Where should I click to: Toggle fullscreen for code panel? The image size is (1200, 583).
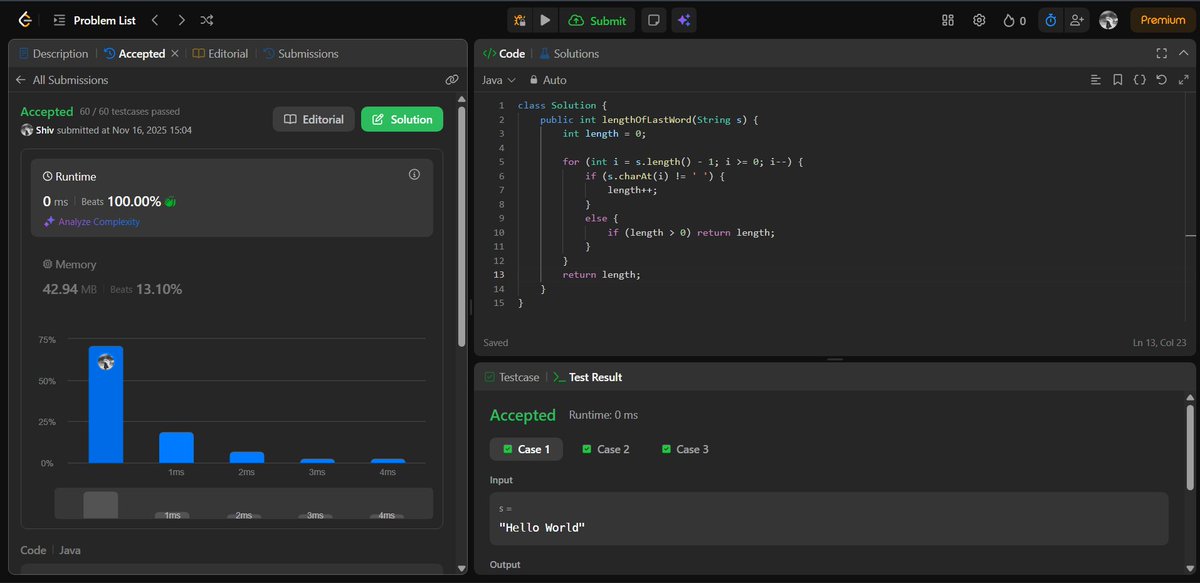[1161, 54]
